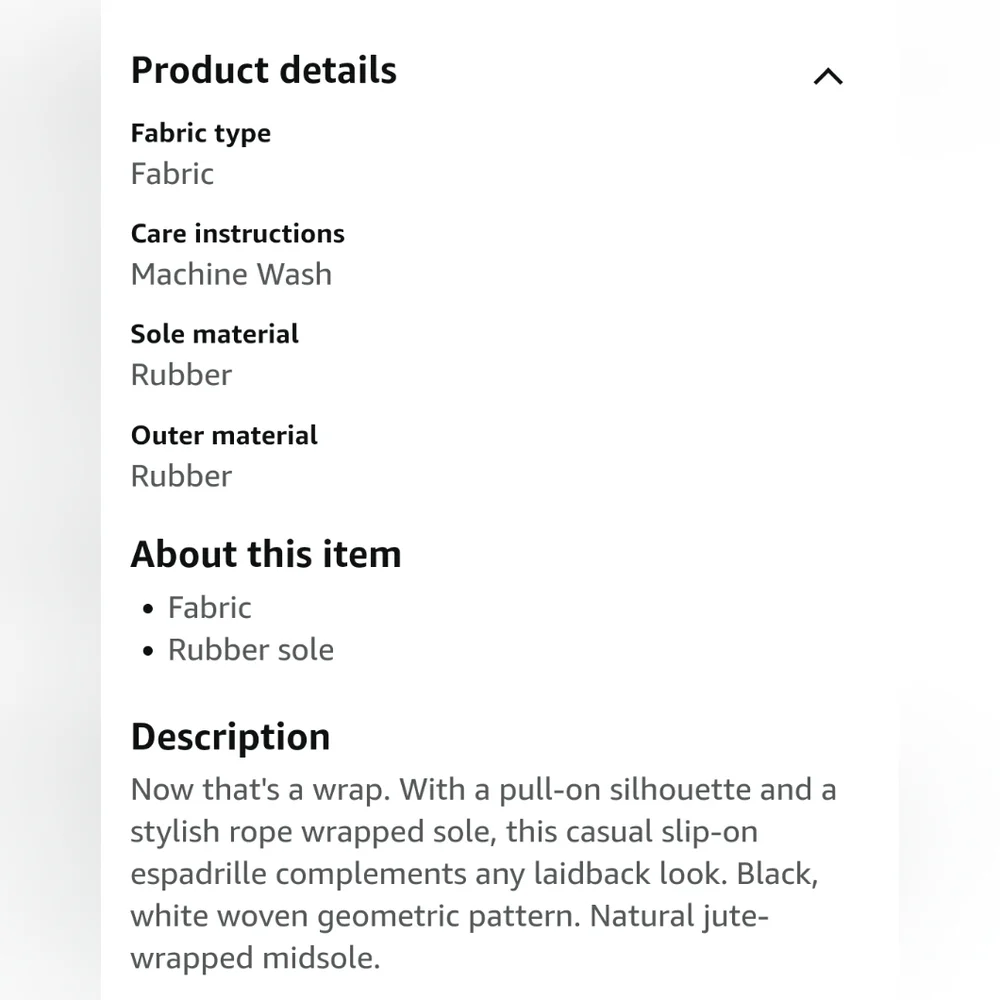The height and width of the screenshot is (1000, 1000).
Task: Select the Fabric type label
Action: tap(200, 134)
